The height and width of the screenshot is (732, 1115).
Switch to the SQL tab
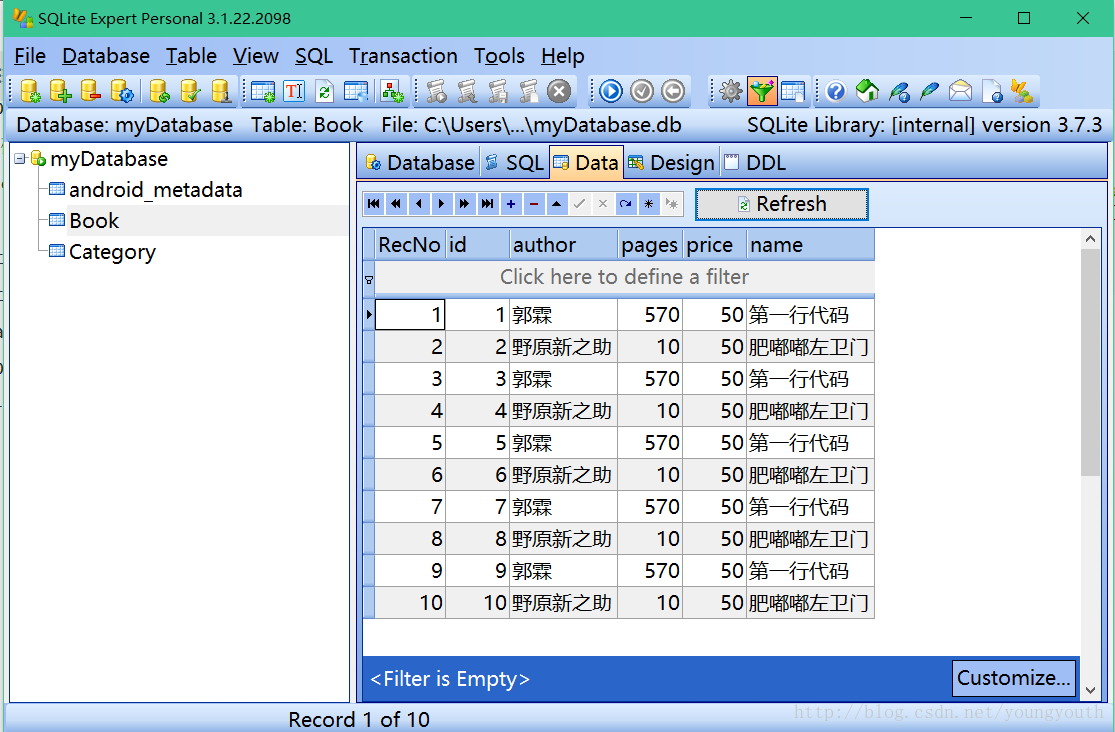tap(515, 163)
